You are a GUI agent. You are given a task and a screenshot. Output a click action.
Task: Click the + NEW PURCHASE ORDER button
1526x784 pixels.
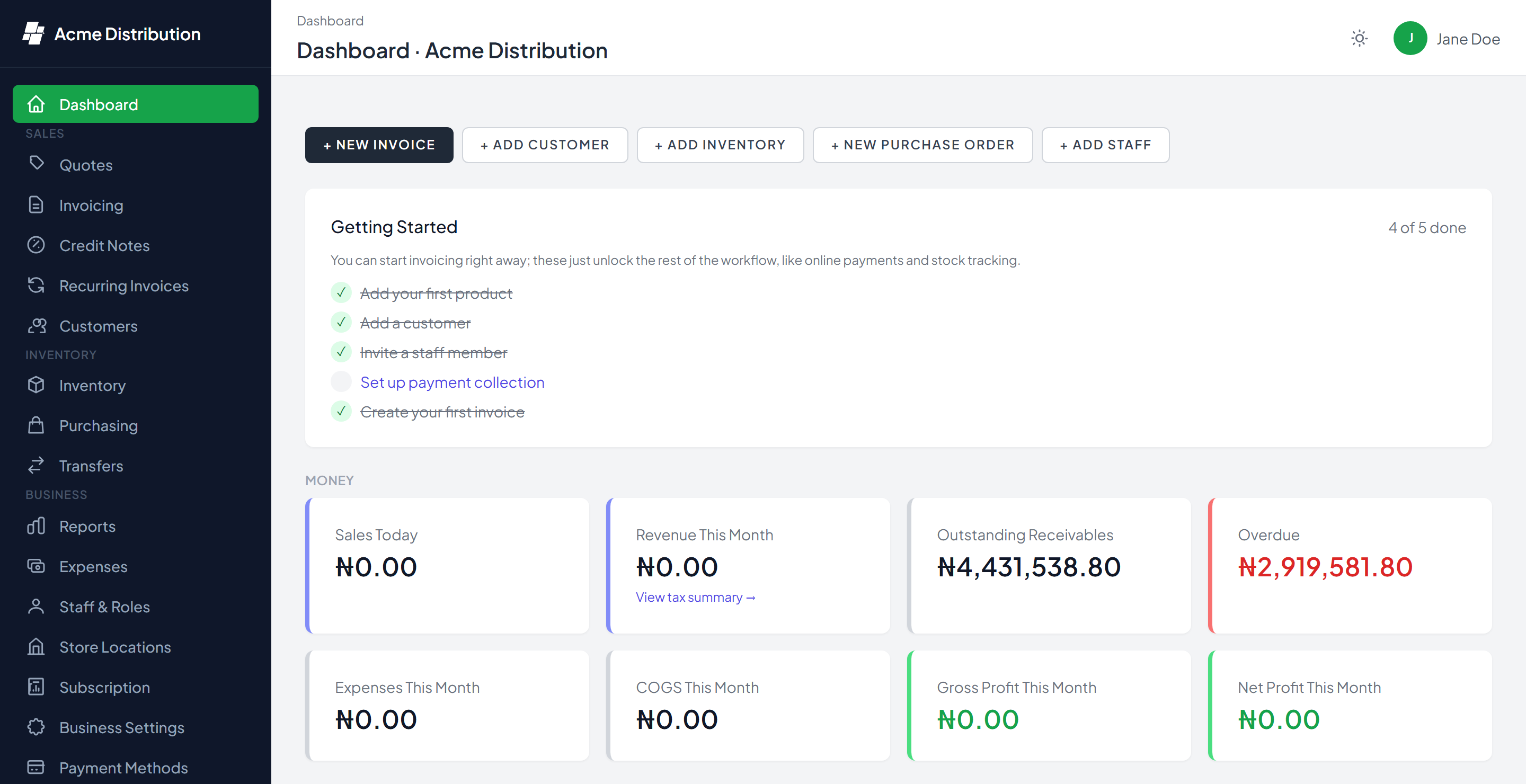[923, 145]
